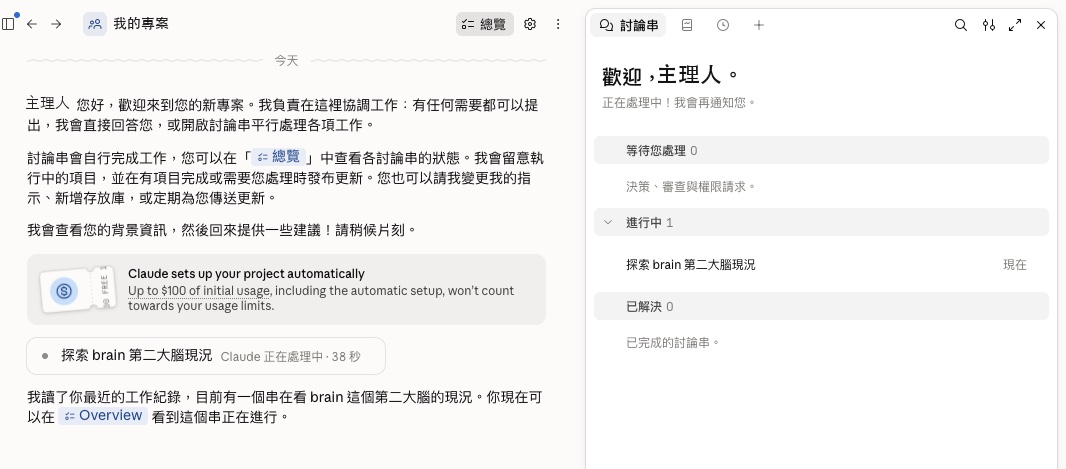The image size is (1066, 469).
Task: Click the 已解決 section header
Action: 821,307
